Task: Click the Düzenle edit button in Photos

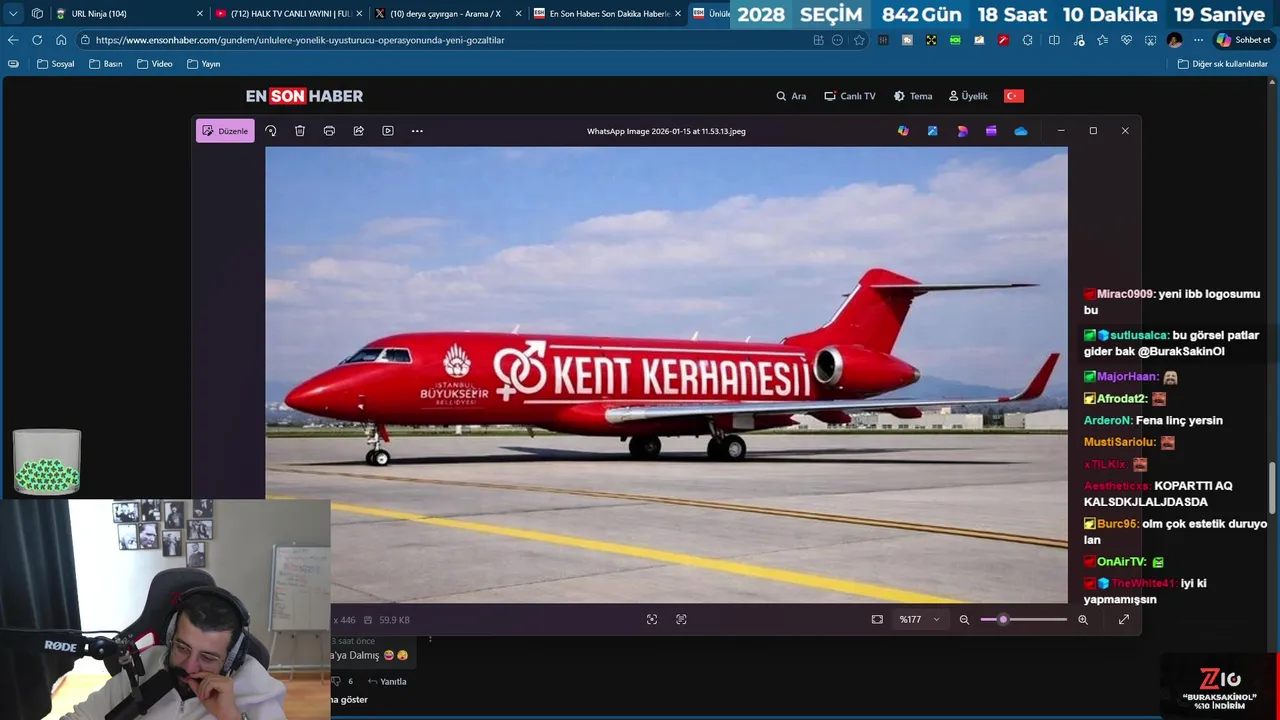Action: point(225,131)
